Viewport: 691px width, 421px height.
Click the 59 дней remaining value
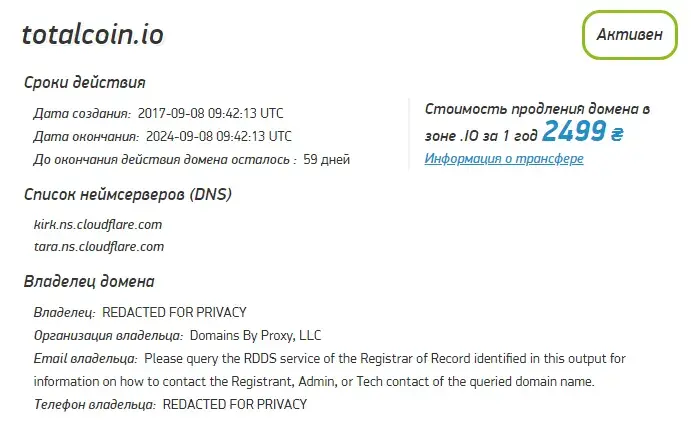[327, 159]
